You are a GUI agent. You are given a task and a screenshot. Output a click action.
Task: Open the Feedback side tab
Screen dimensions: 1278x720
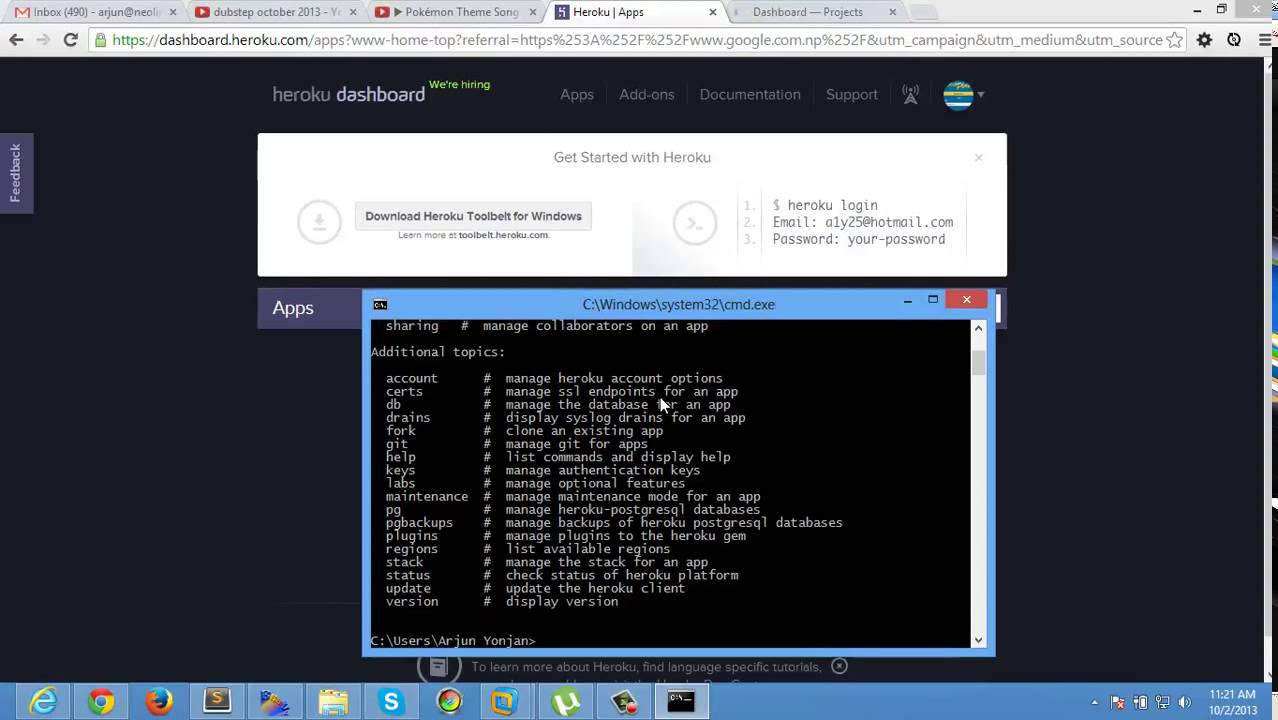[16, 173]
